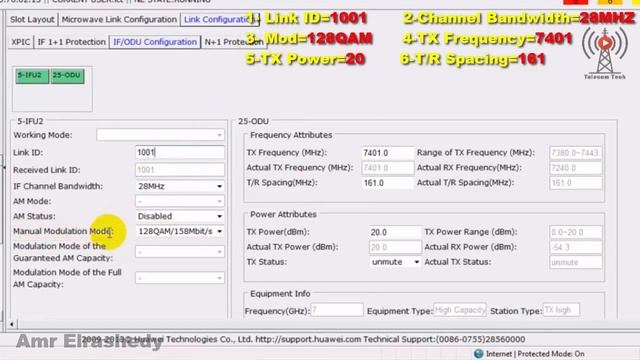Image resolution: width=640 pixels, height=360 pixels.
Task: Click the Range of TX Frequency field
Action: pyautogui.click(x=576, y=153)
